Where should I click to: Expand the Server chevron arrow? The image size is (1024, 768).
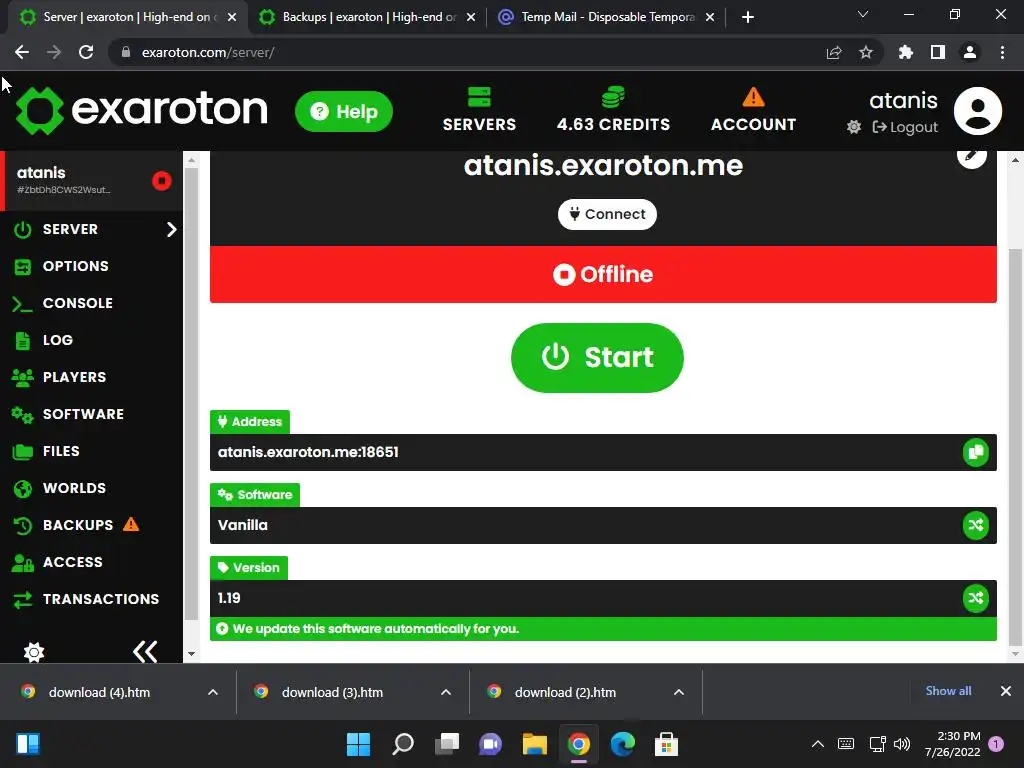coord(171,229)
